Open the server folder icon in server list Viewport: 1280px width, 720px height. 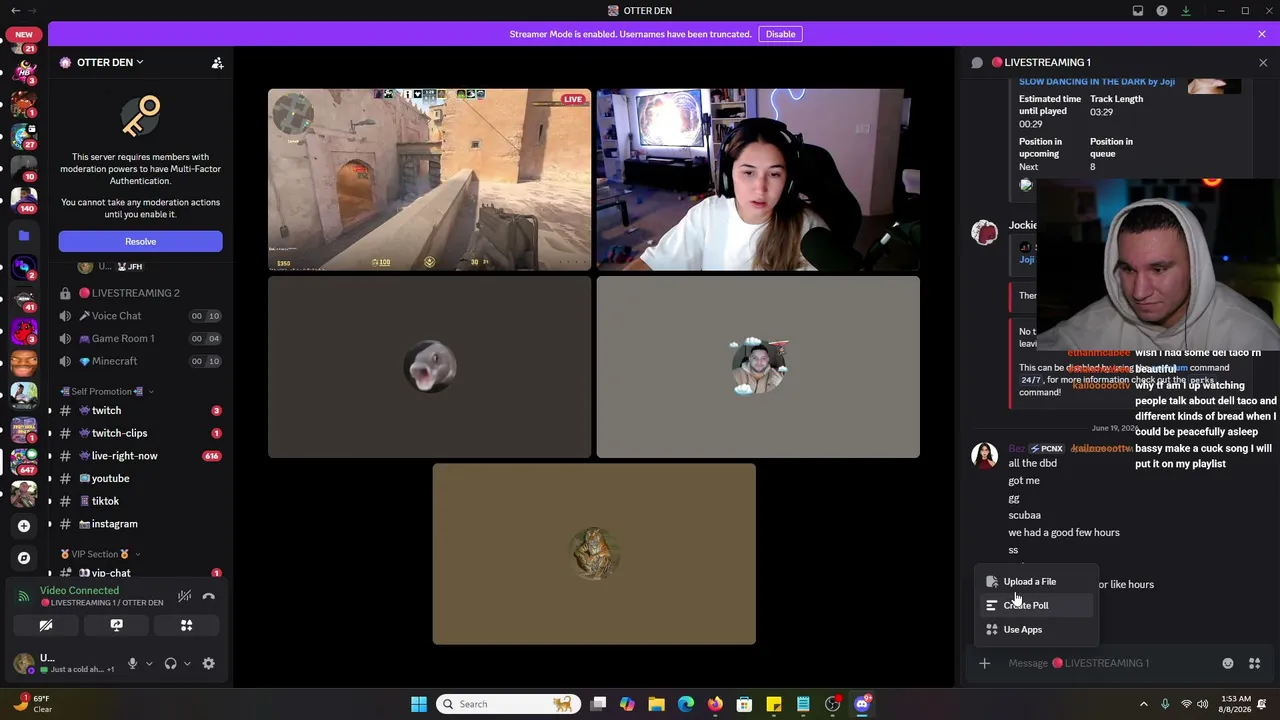24,236
